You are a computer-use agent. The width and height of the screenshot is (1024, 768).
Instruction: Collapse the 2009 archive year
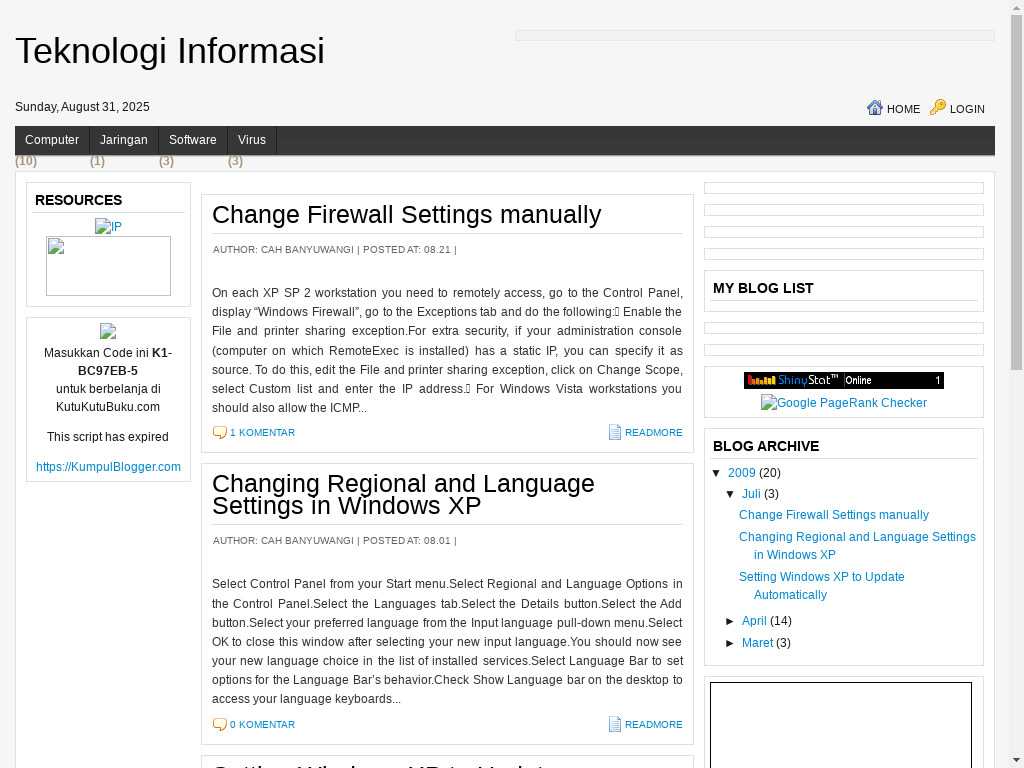716,473
